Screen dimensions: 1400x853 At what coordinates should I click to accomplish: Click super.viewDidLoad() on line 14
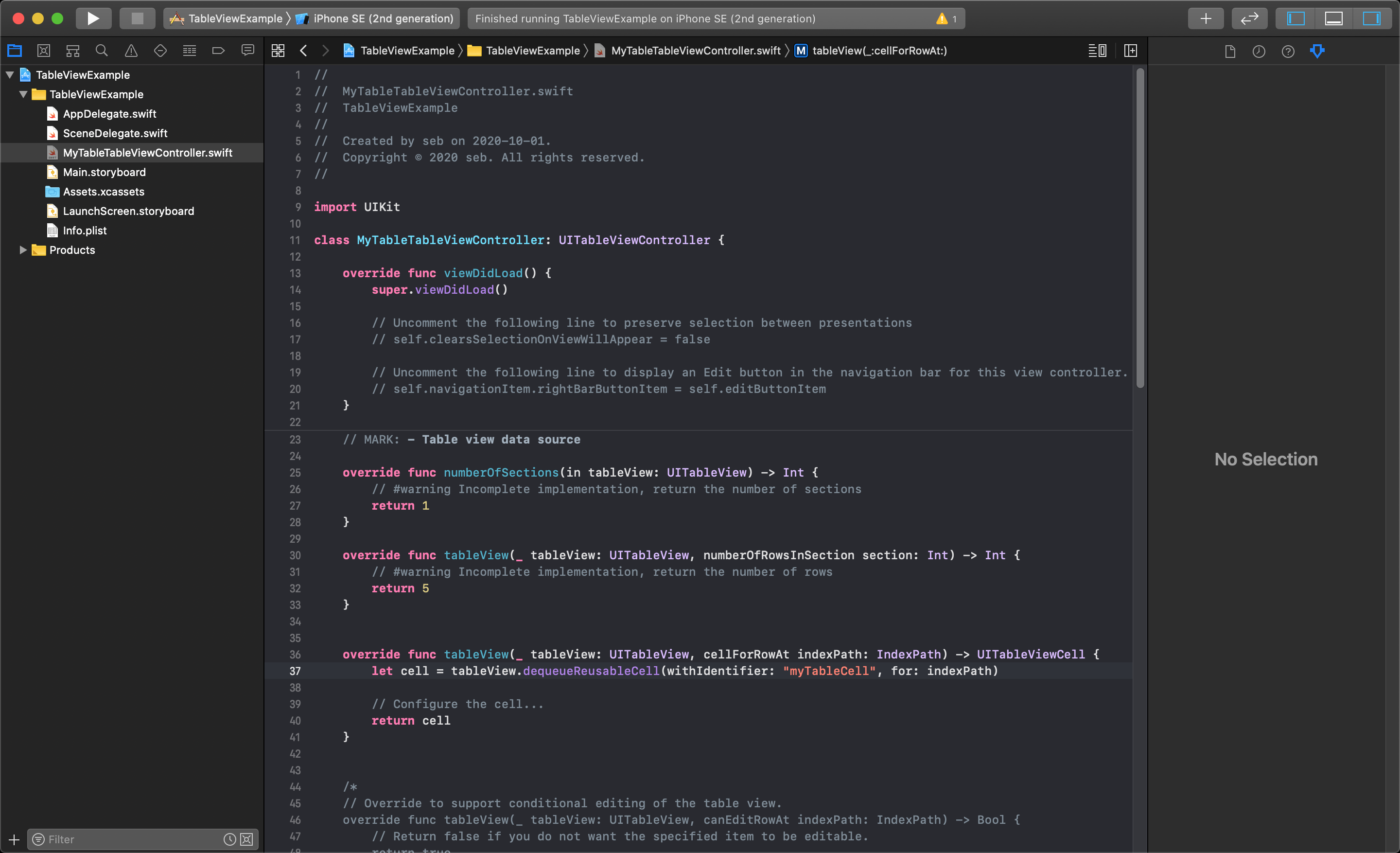439,289
